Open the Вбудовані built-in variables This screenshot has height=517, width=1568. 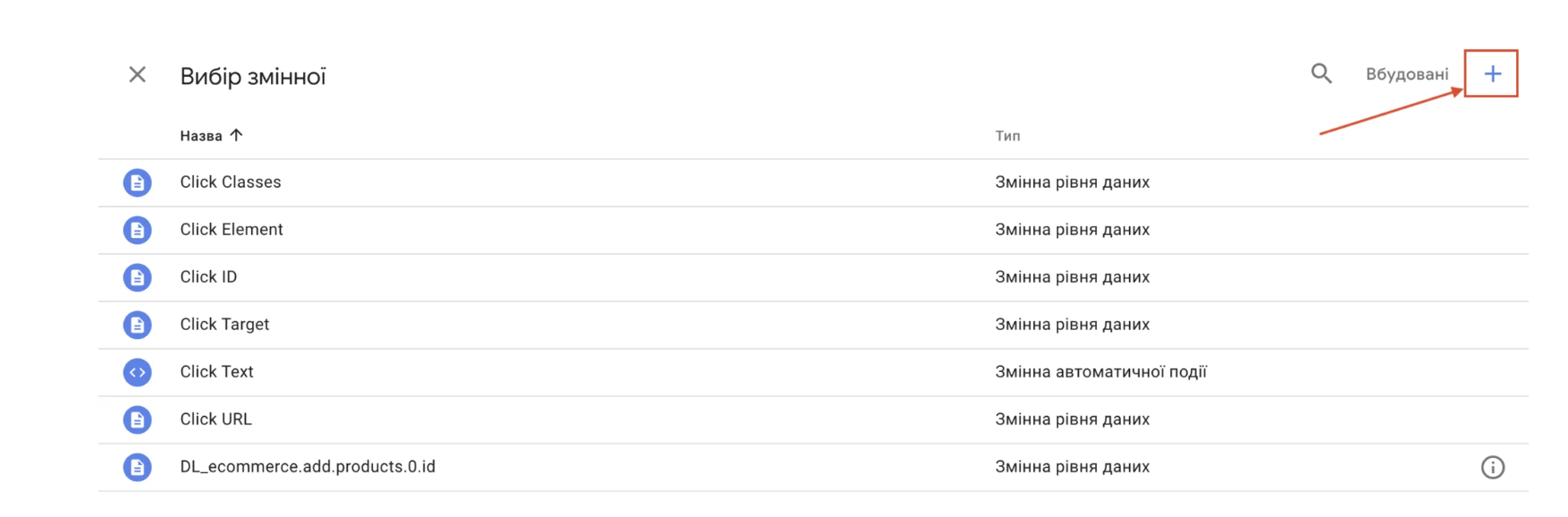pos(1406,74)
